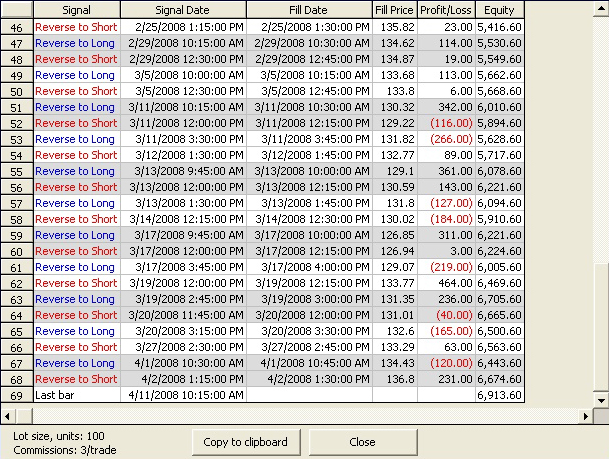
Task: Click final equity value 6,913.60
Action: tap(499, 395)
